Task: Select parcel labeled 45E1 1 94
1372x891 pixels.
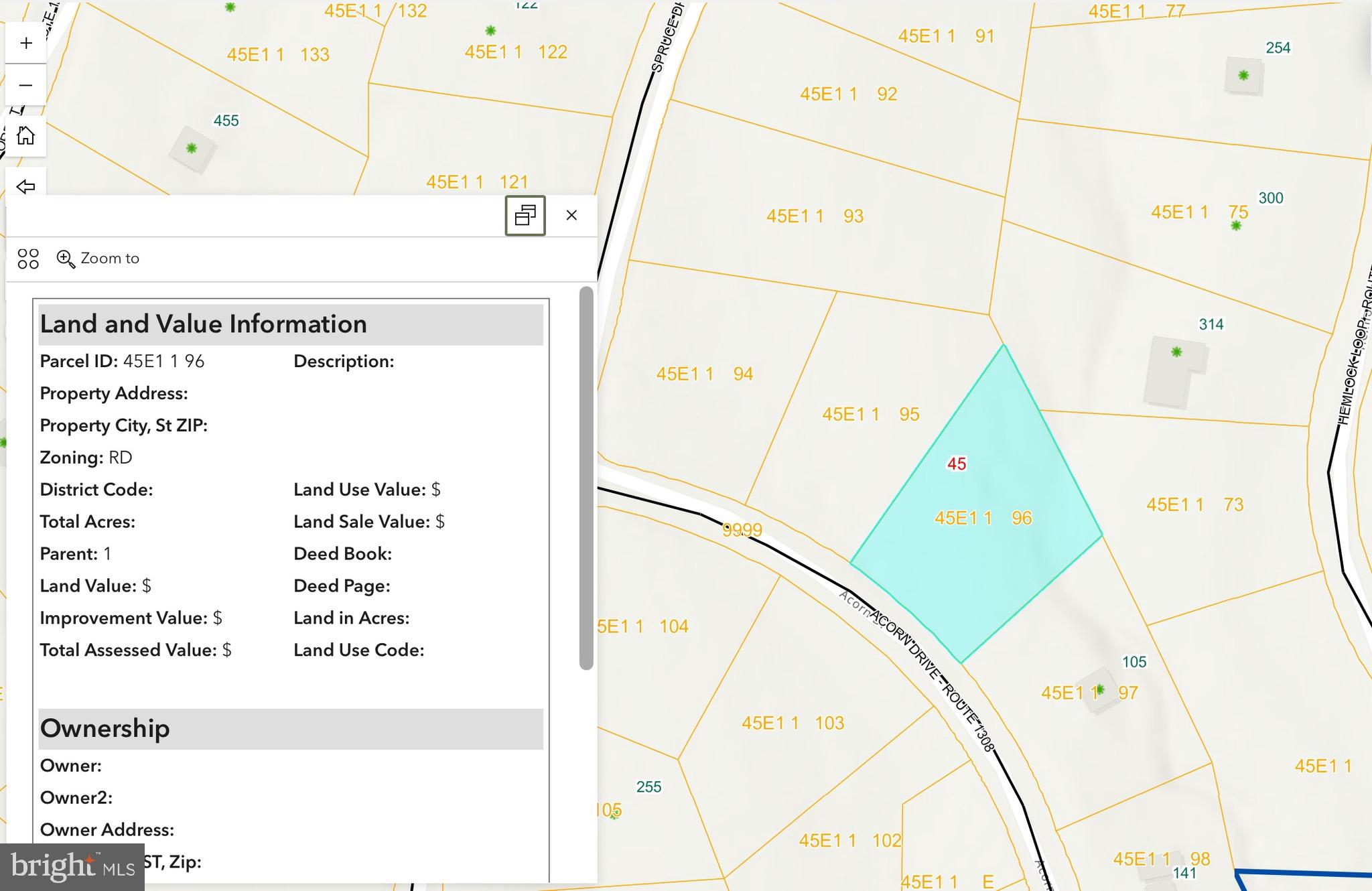Action: tap(705, 374)
